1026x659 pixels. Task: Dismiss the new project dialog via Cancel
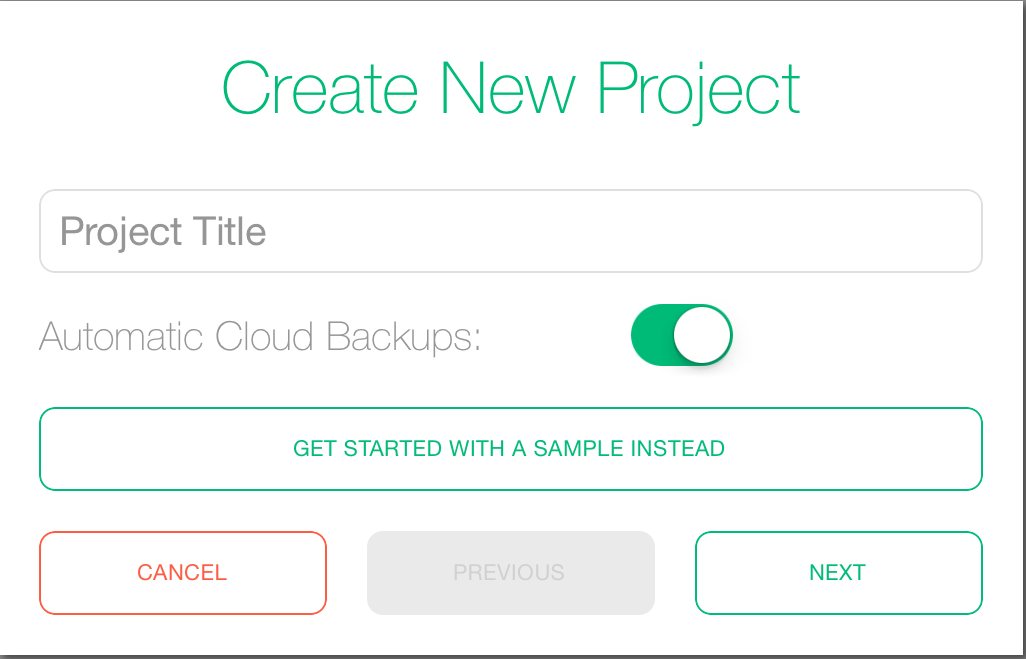[182, 573]
